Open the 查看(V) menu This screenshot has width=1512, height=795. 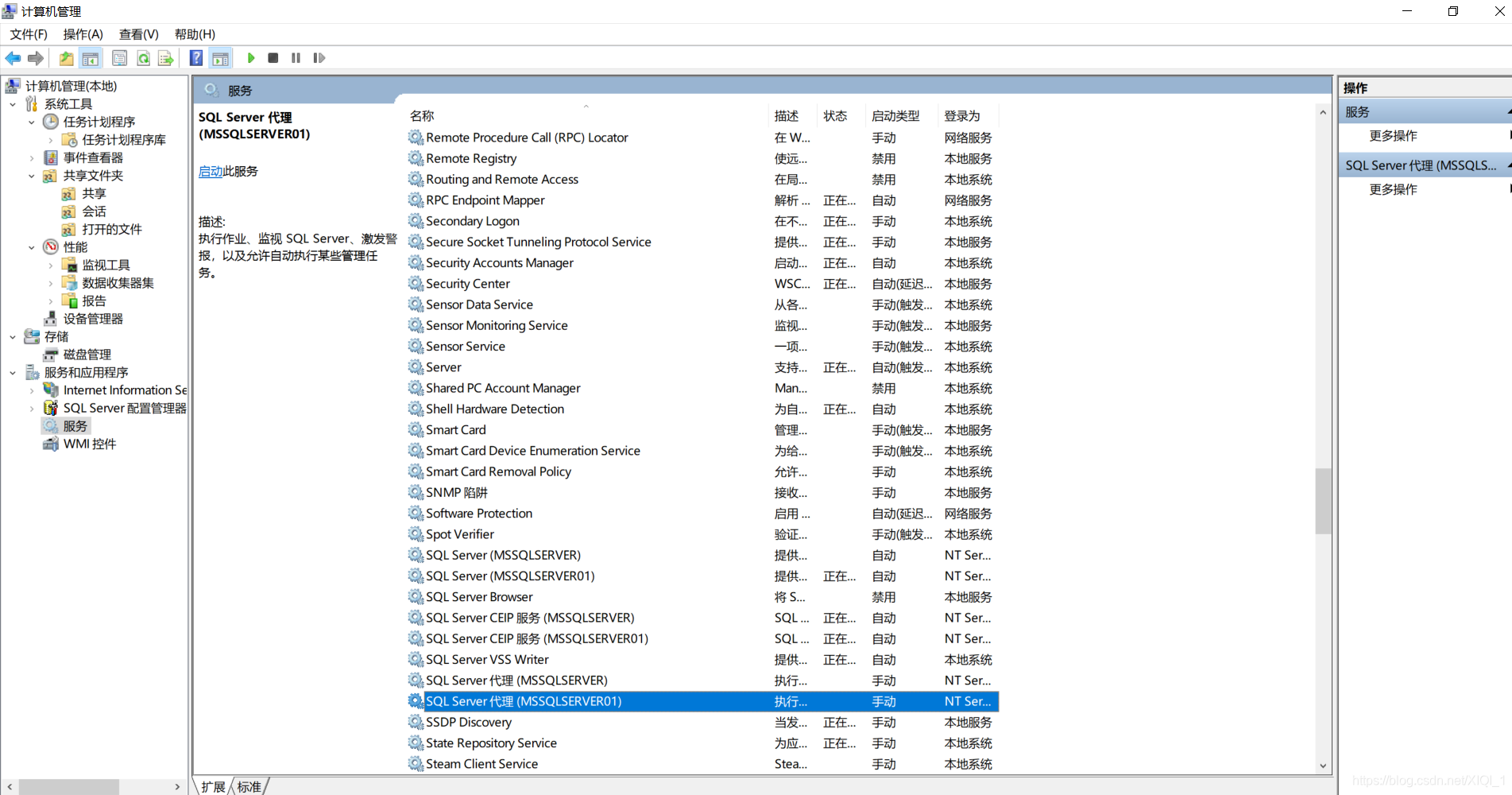[139, 34]
